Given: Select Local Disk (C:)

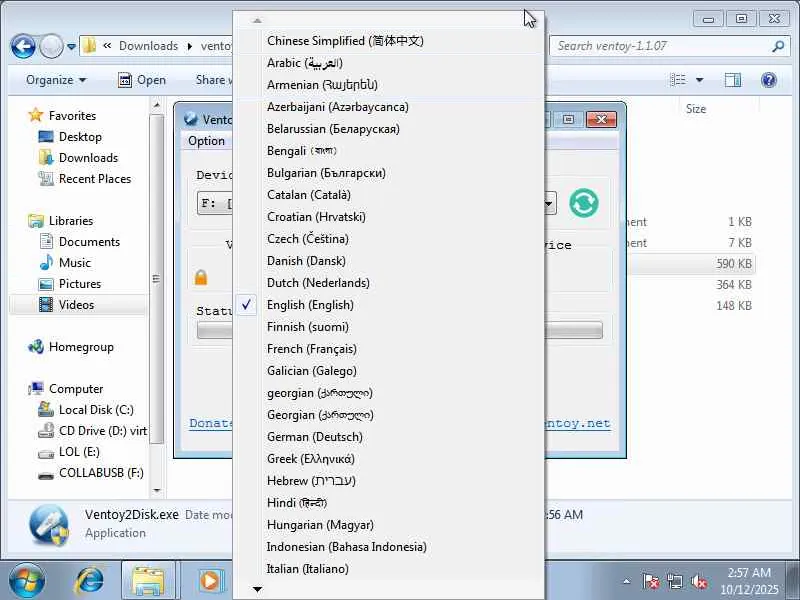Looking at the screenshot, I should [x=86, y=410].
